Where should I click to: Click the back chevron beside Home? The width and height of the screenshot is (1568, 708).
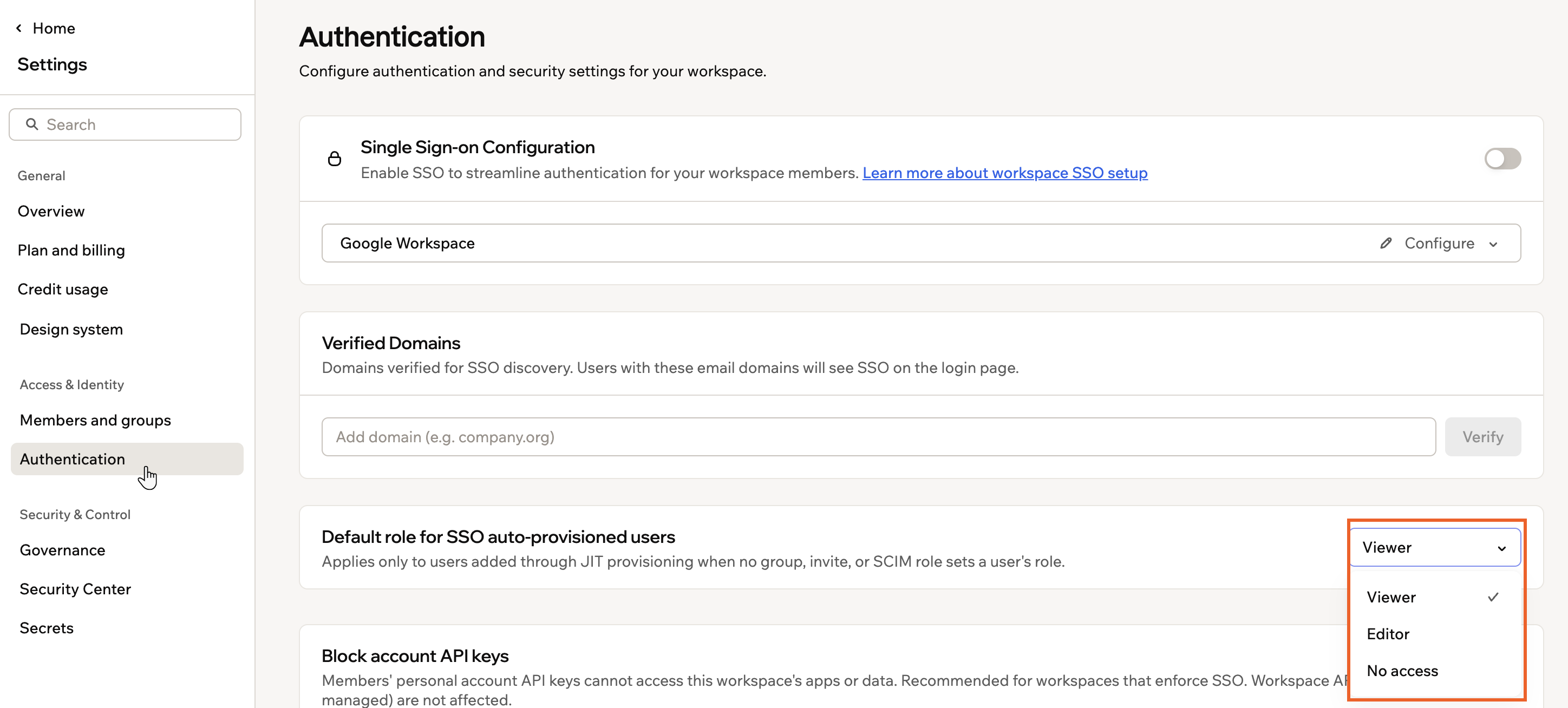coord(19,28)
